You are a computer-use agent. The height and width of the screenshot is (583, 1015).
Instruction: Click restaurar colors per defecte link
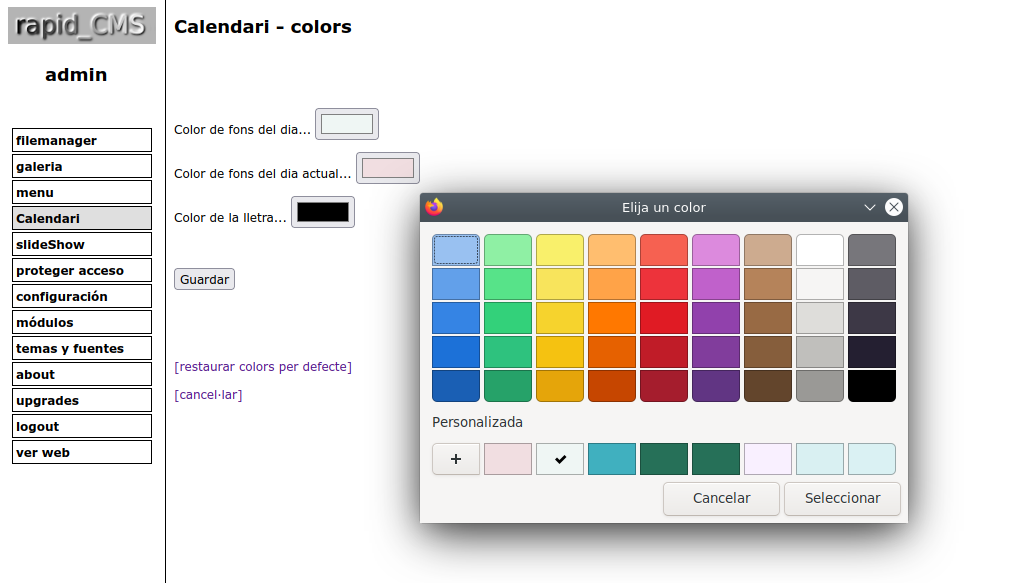[x=263, y=367]
